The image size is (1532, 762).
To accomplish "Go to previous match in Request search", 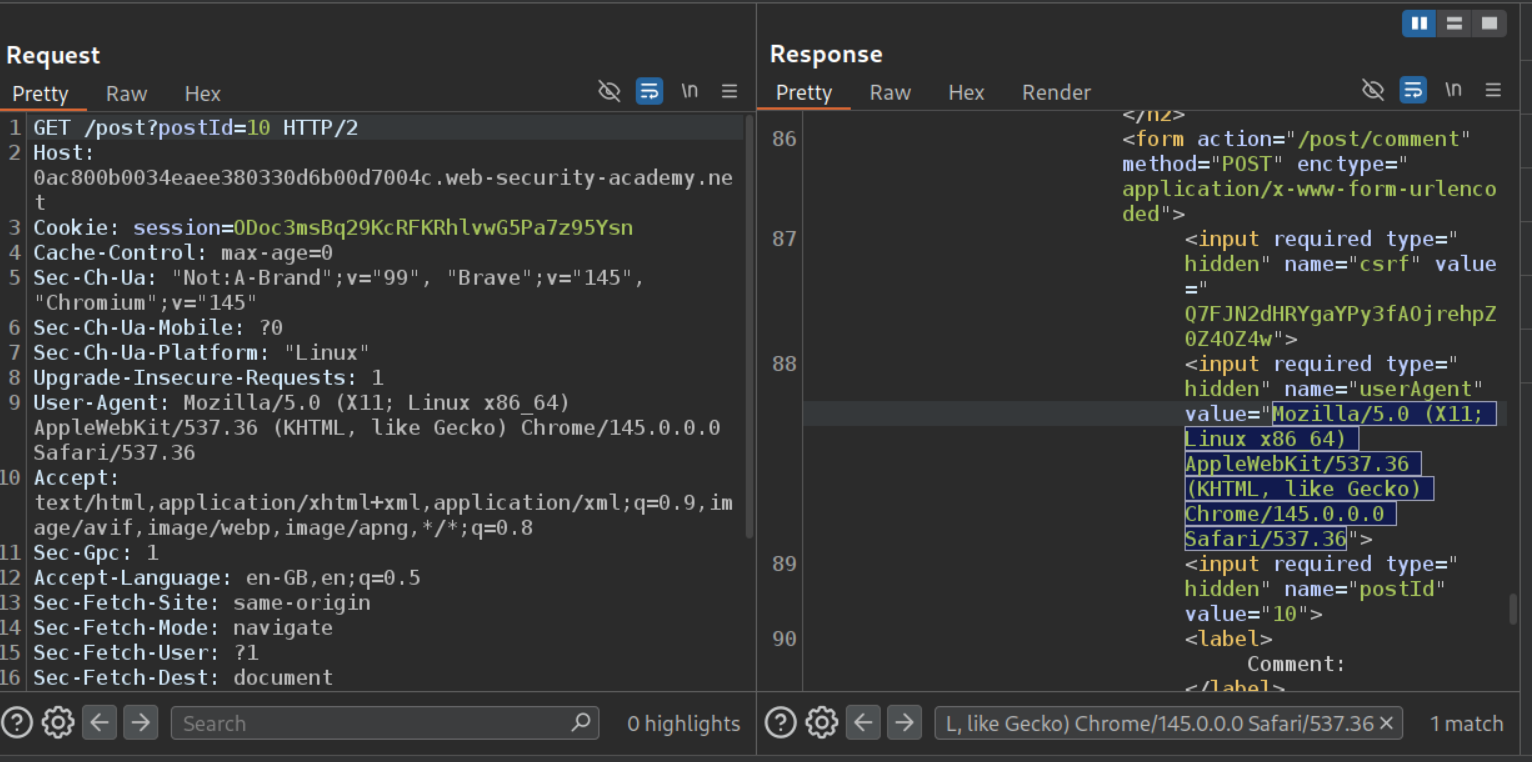I will pyautogui.click(x=99, y=722).
